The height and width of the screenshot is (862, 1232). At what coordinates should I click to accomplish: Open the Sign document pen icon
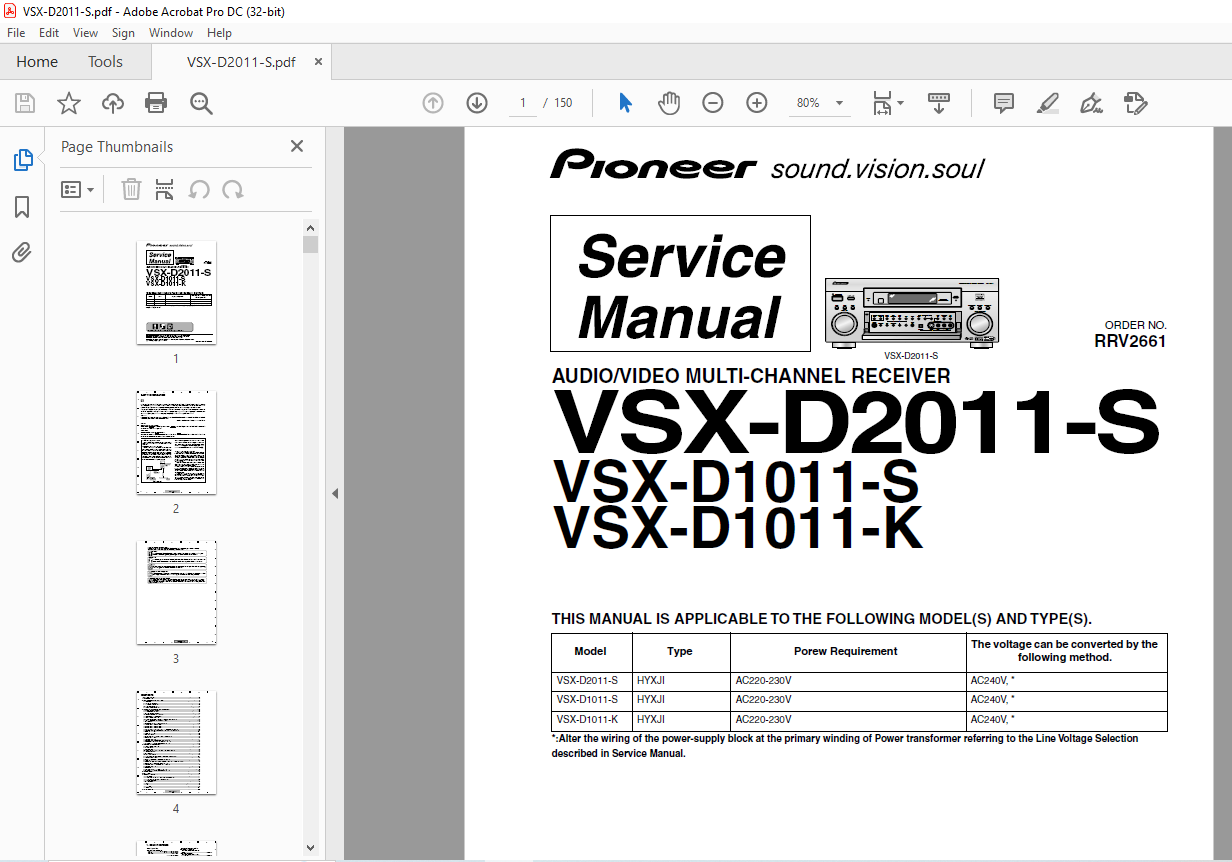pos(1091,103)
